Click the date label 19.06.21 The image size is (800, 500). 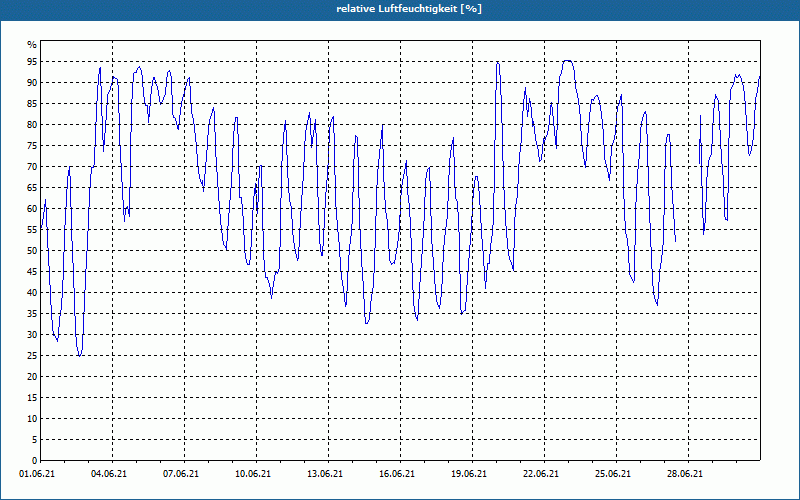469,474
